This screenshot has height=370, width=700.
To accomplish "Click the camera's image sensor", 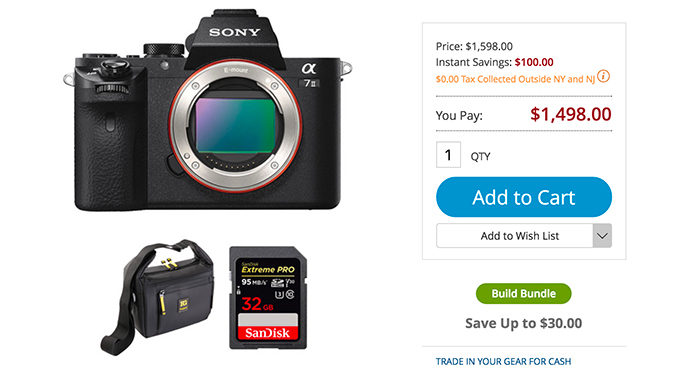I will [x=235, y=126].
